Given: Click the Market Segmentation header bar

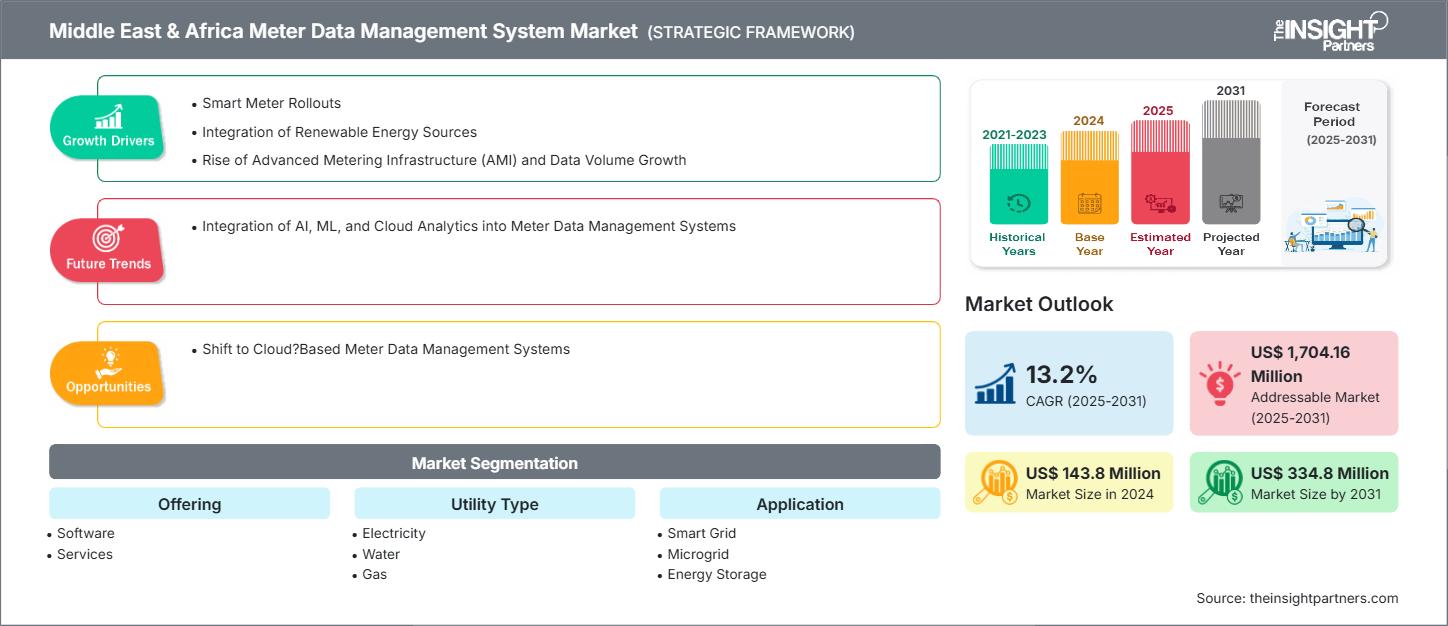Looking at the screenshot, I should tap(494, 462).
